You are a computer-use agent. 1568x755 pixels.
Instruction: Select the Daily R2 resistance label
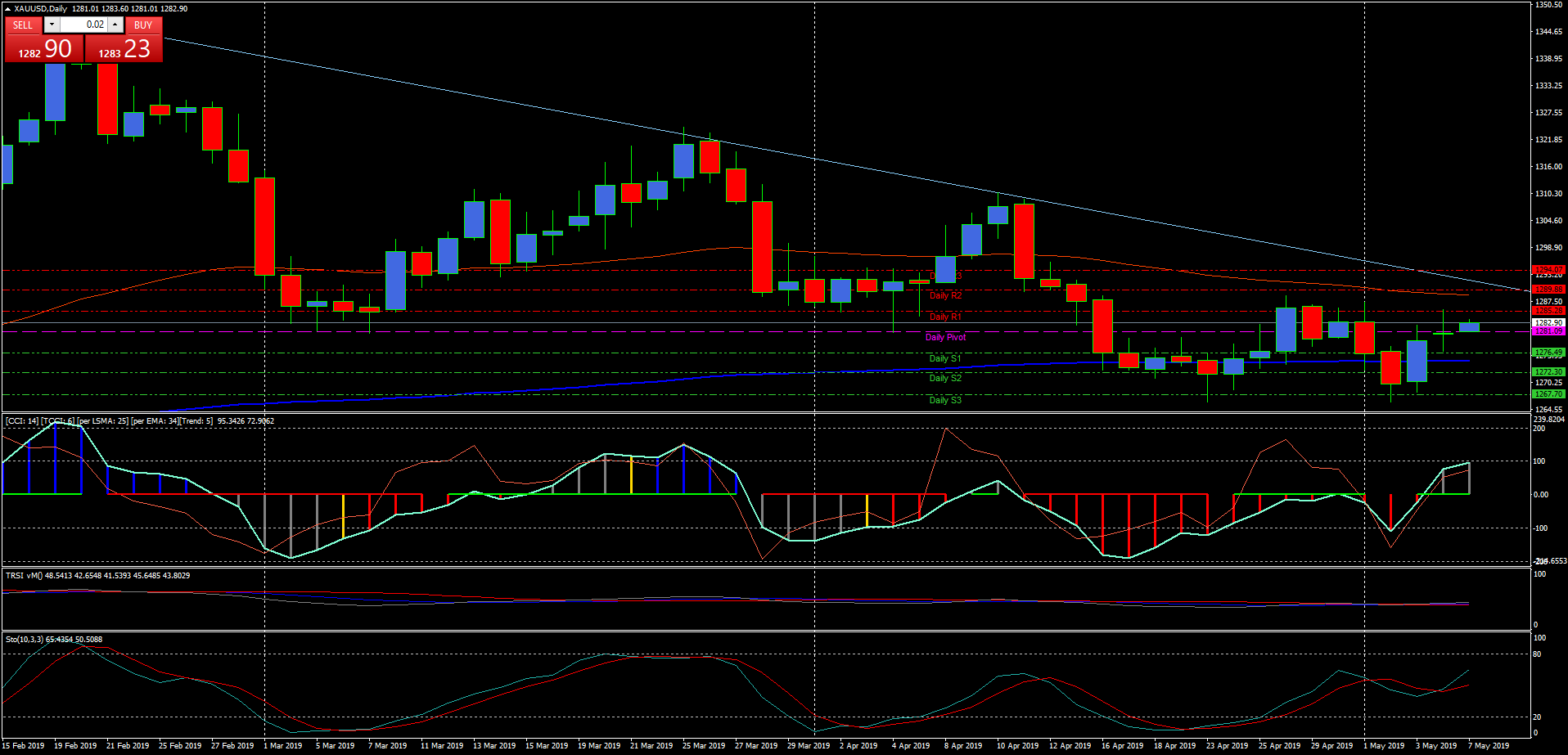(945, 295)
